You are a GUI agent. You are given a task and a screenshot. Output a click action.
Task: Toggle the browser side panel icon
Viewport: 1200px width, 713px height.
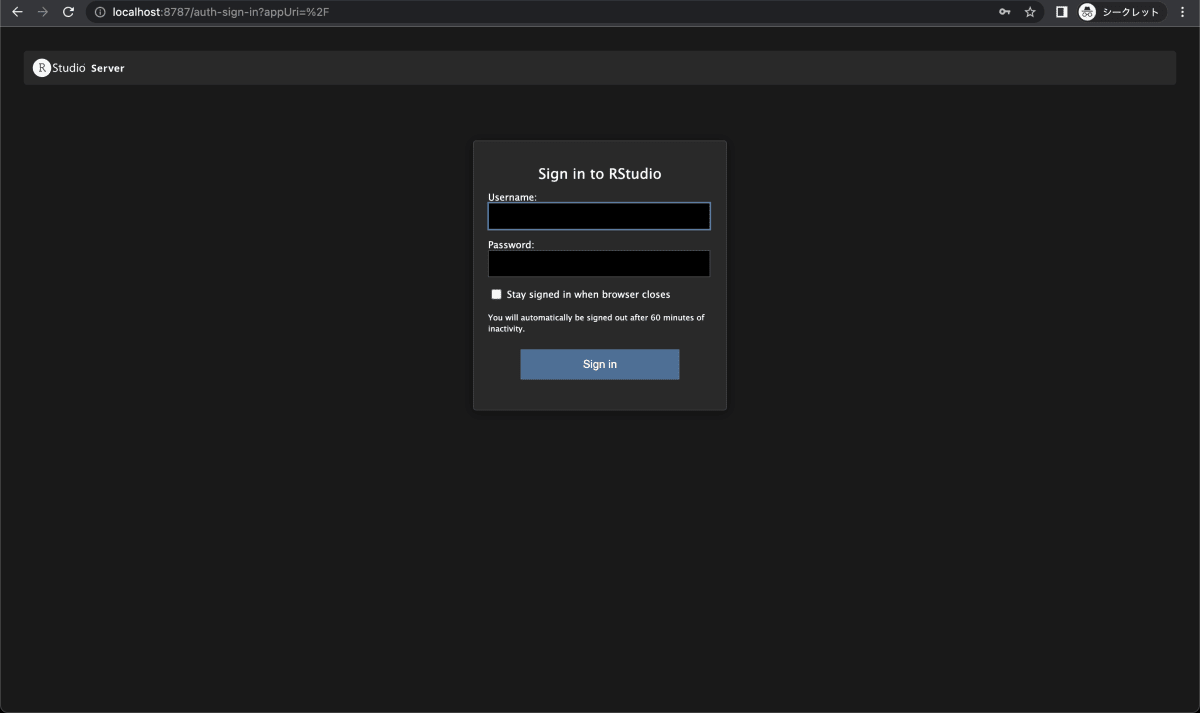tap(1062, 12)
